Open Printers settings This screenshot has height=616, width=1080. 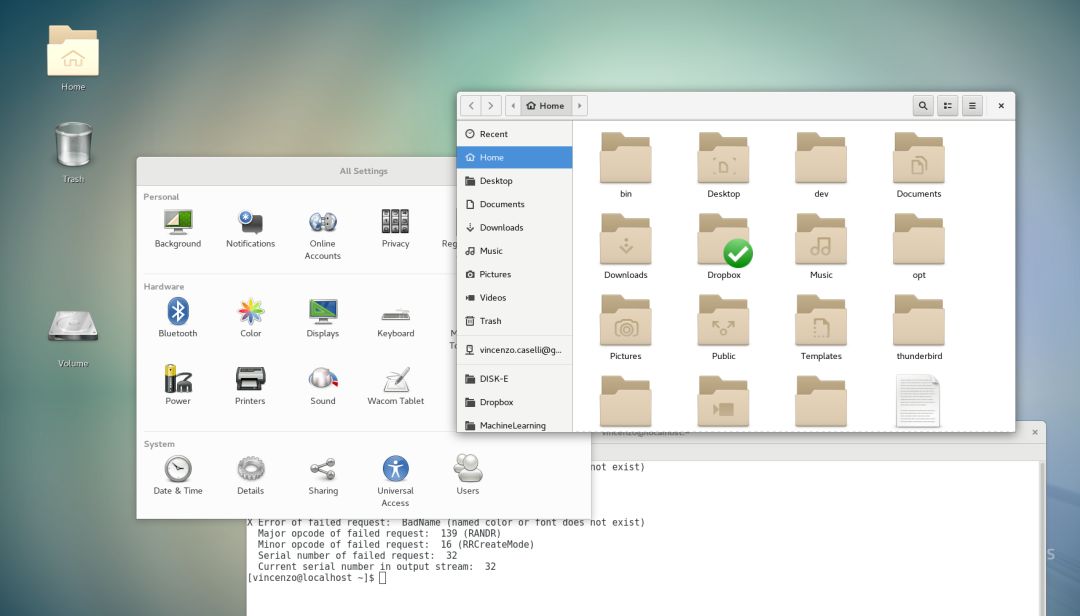250,385
